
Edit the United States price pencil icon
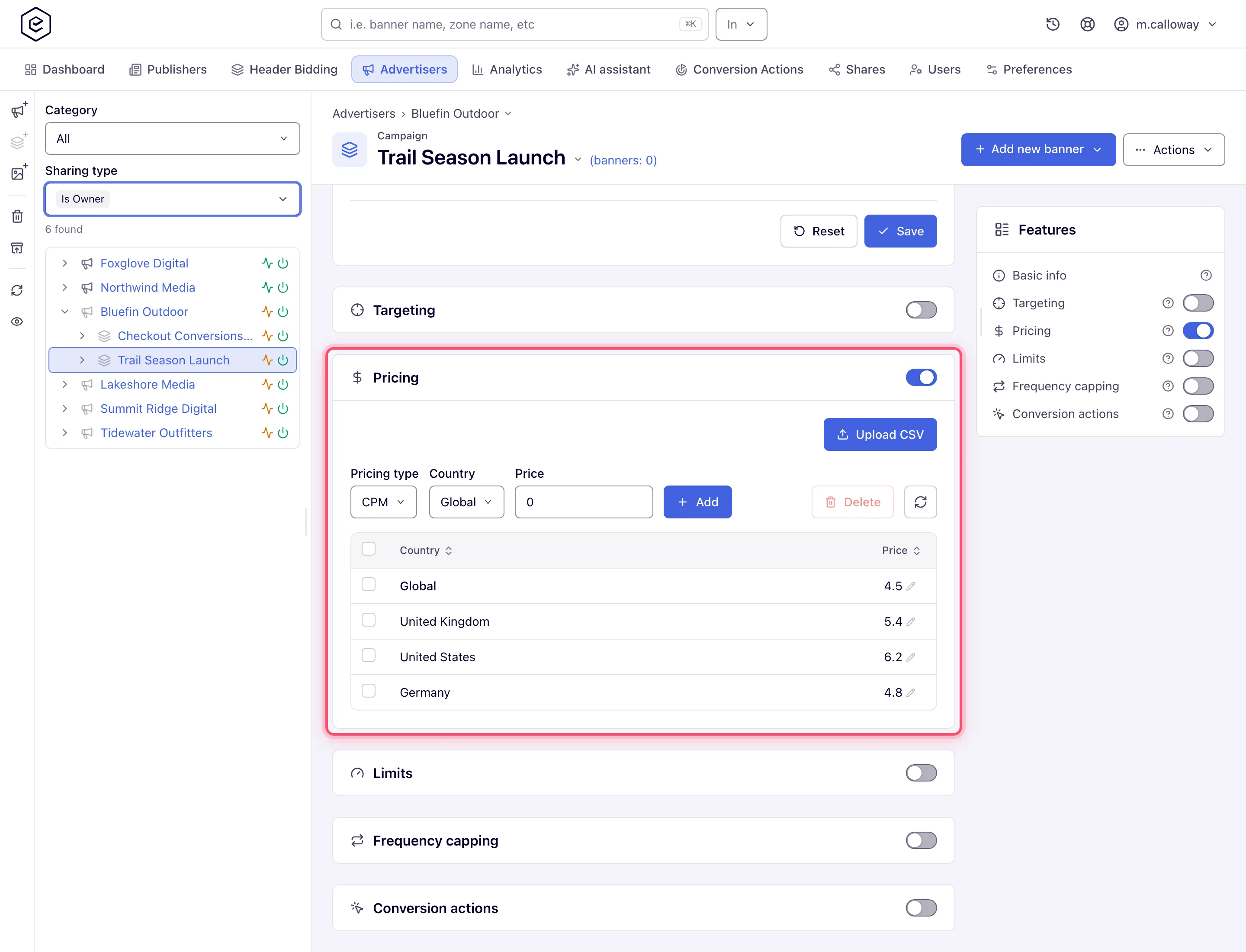pyautogui.click(x=911, y=657)
